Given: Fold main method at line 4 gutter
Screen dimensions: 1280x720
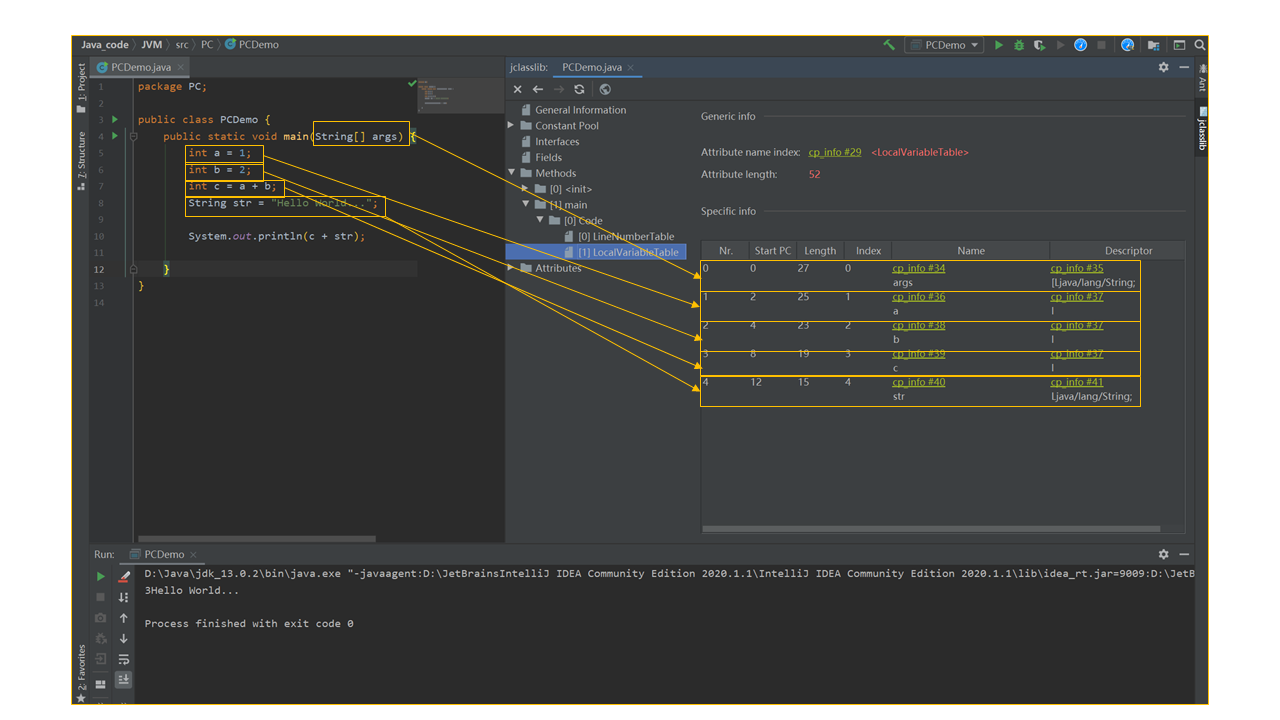Looking at the screenshot, I should [x=133, y=136].
